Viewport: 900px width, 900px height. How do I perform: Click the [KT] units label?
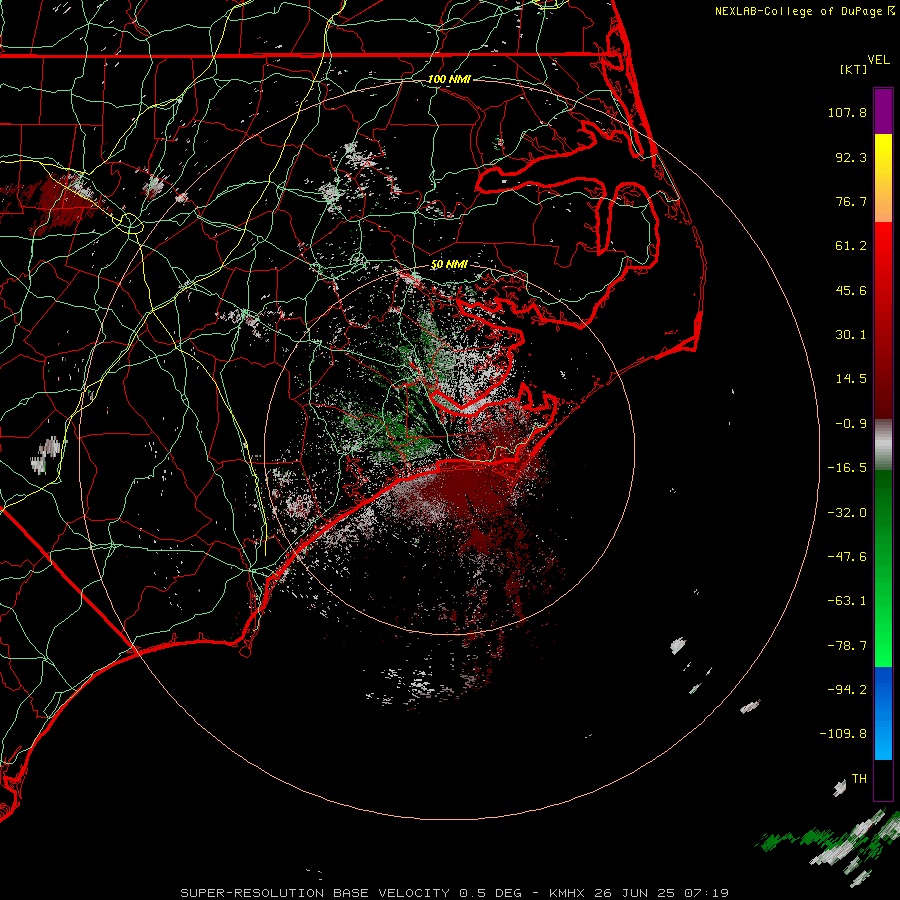(854, 69)
